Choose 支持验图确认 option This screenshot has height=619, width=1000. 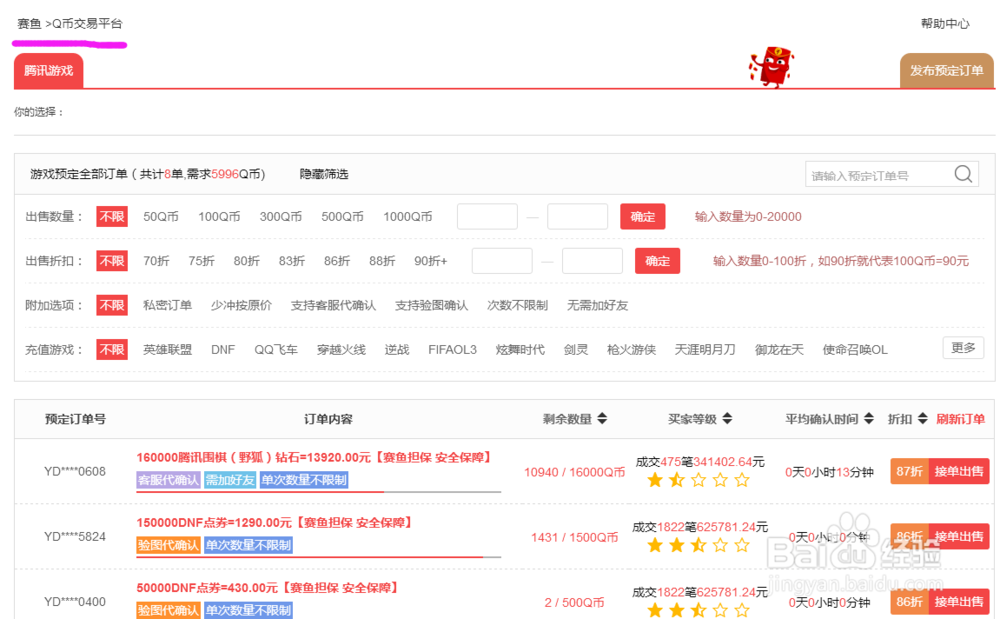click(x=431, y=305)
